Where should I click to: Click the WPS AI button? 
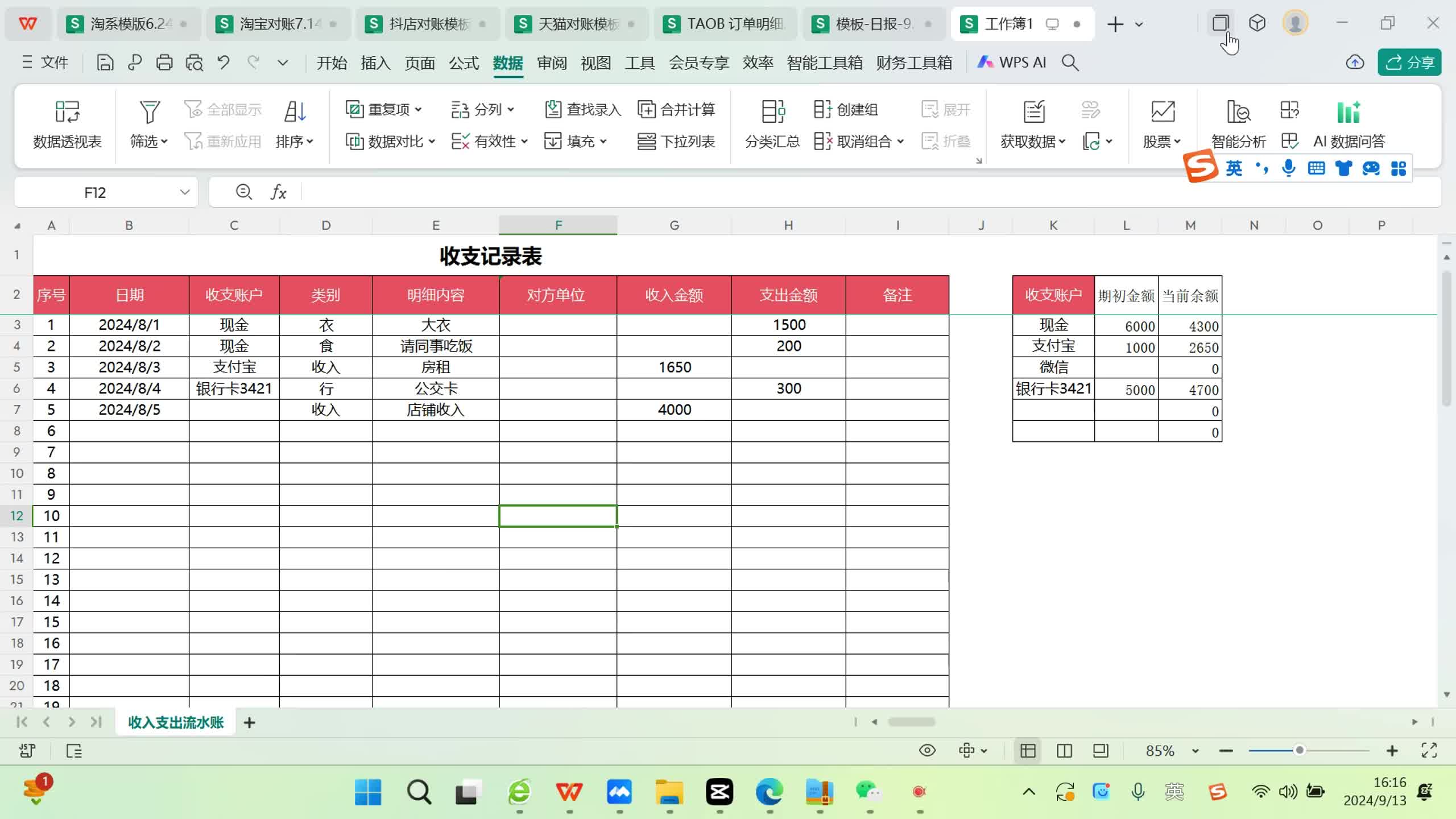(1011, 63)
